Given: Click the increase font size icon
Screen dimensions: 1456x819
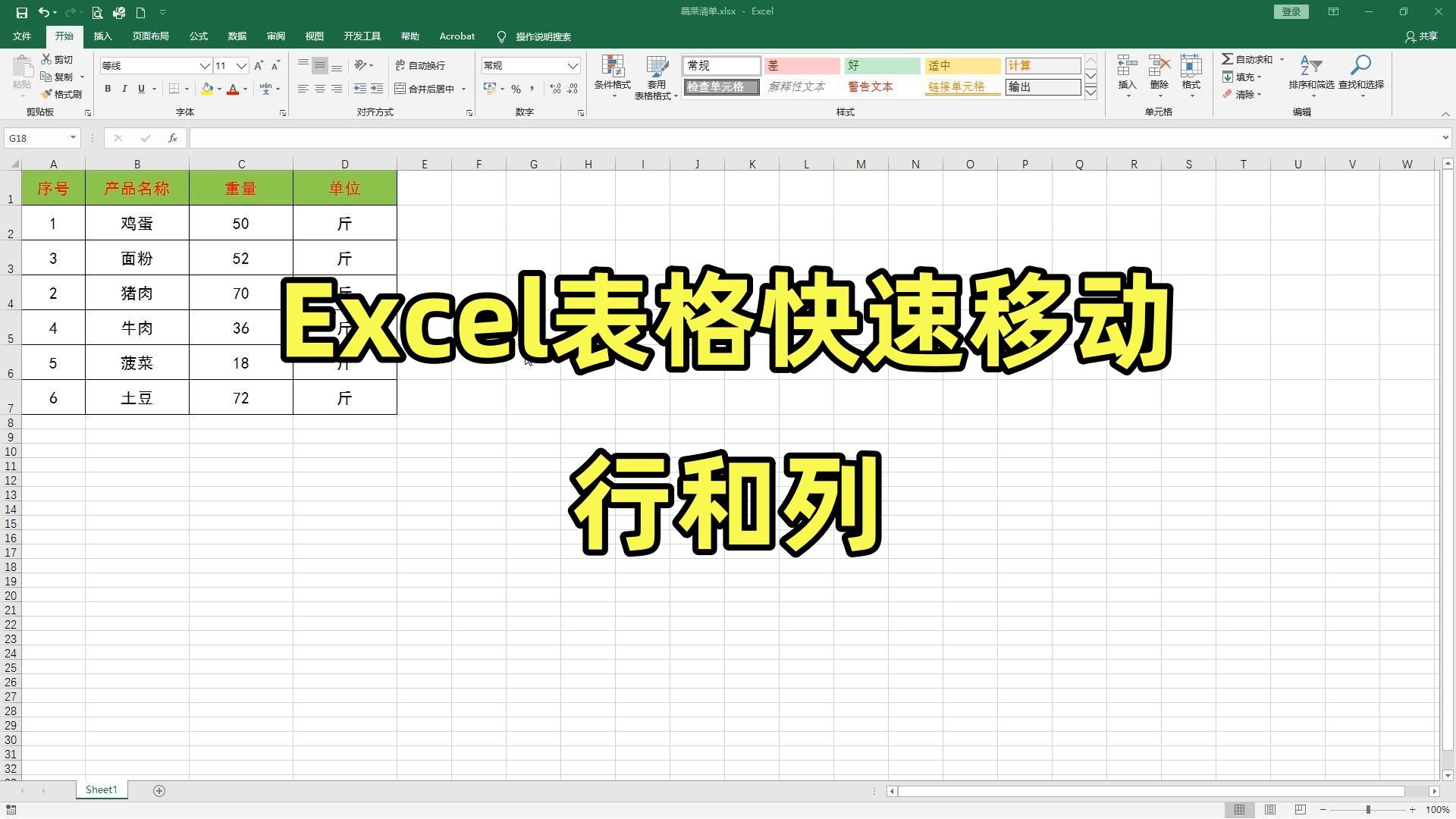Looking at the screenshot, I should pyautogui.click(x=259, y=66).
